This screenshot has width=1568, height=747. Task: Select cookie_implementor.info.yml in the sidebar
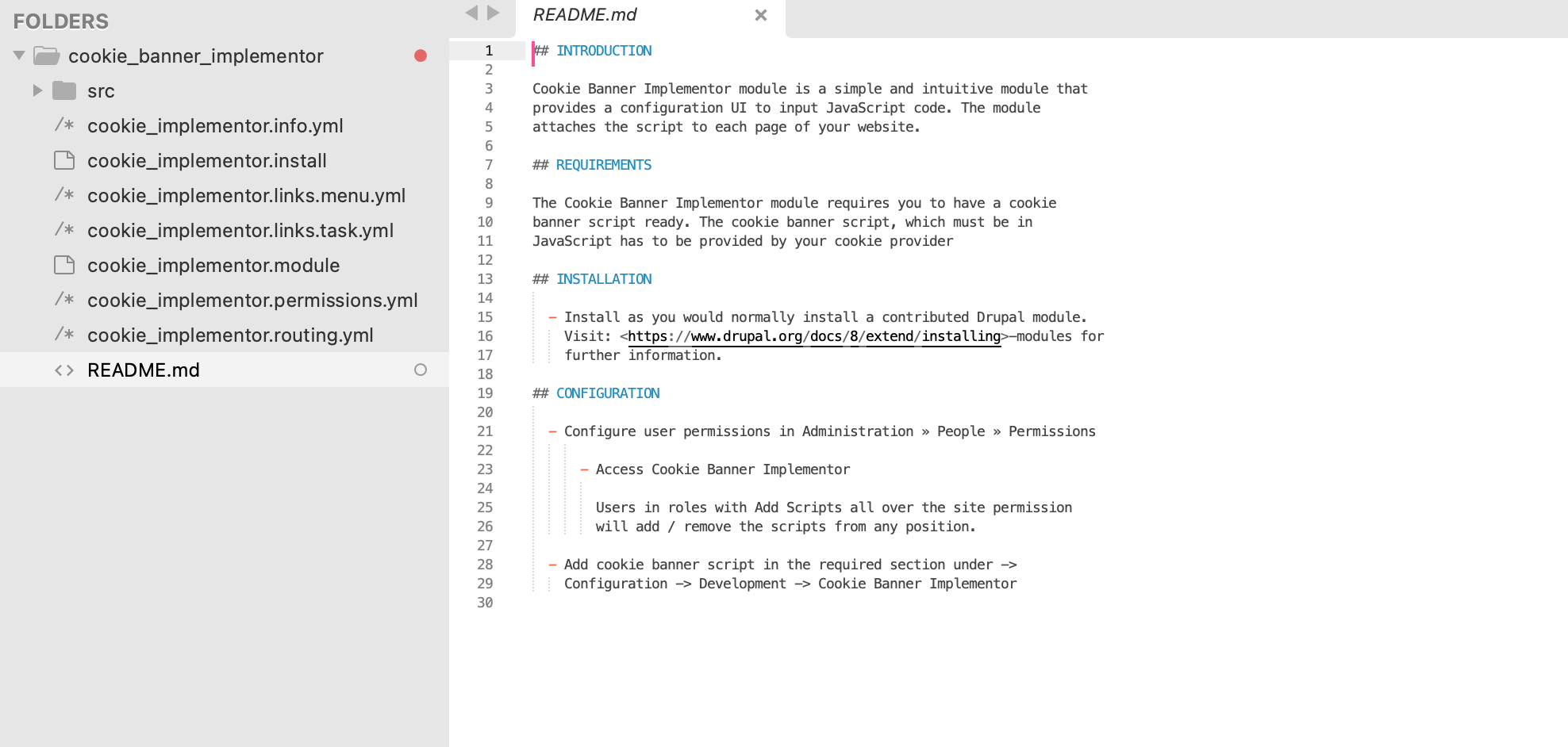215,125
